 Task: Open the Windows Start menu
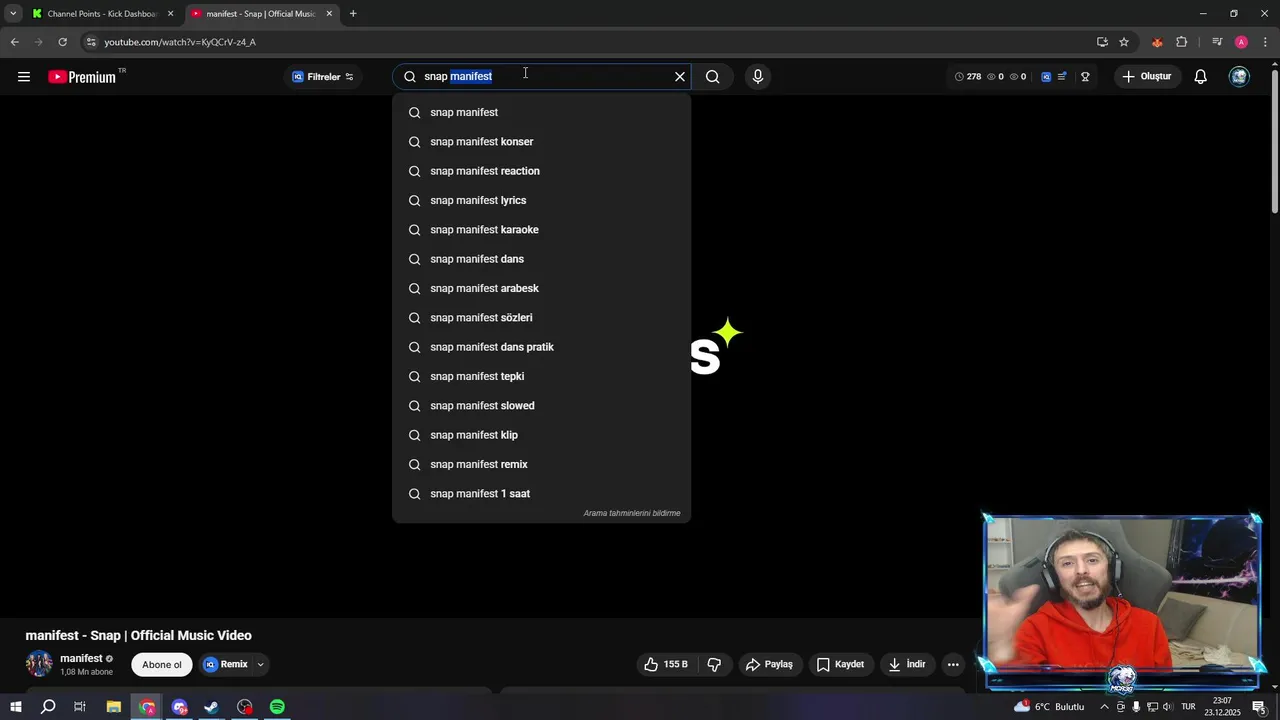[x=15, y=707]
